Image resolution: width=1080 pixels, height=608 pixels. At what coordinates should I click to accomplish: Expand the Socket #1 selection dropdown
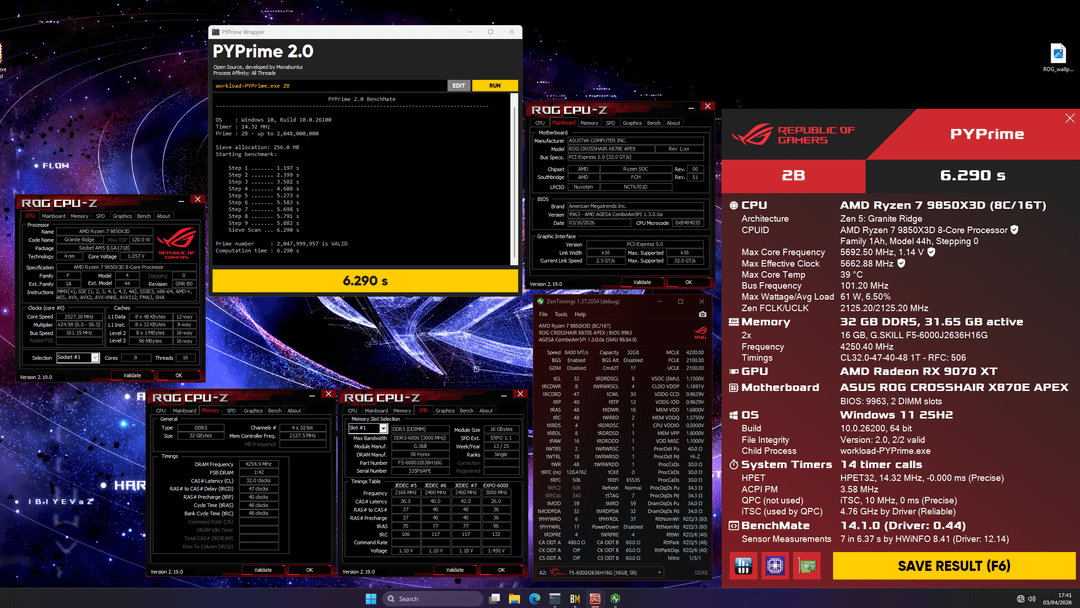(x=96, y=357)
